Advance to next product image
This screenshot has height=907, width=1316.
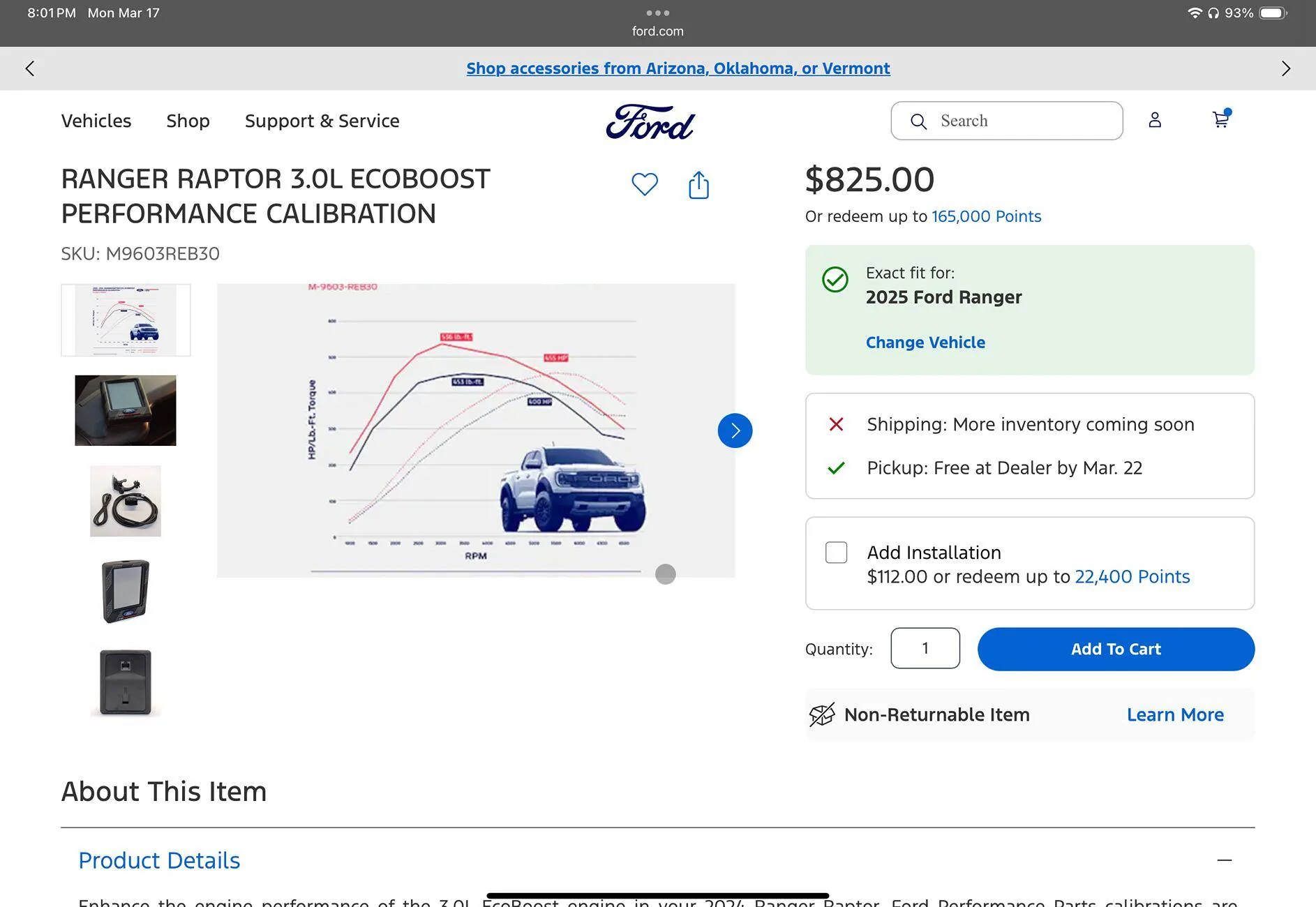tap(735, 430)
